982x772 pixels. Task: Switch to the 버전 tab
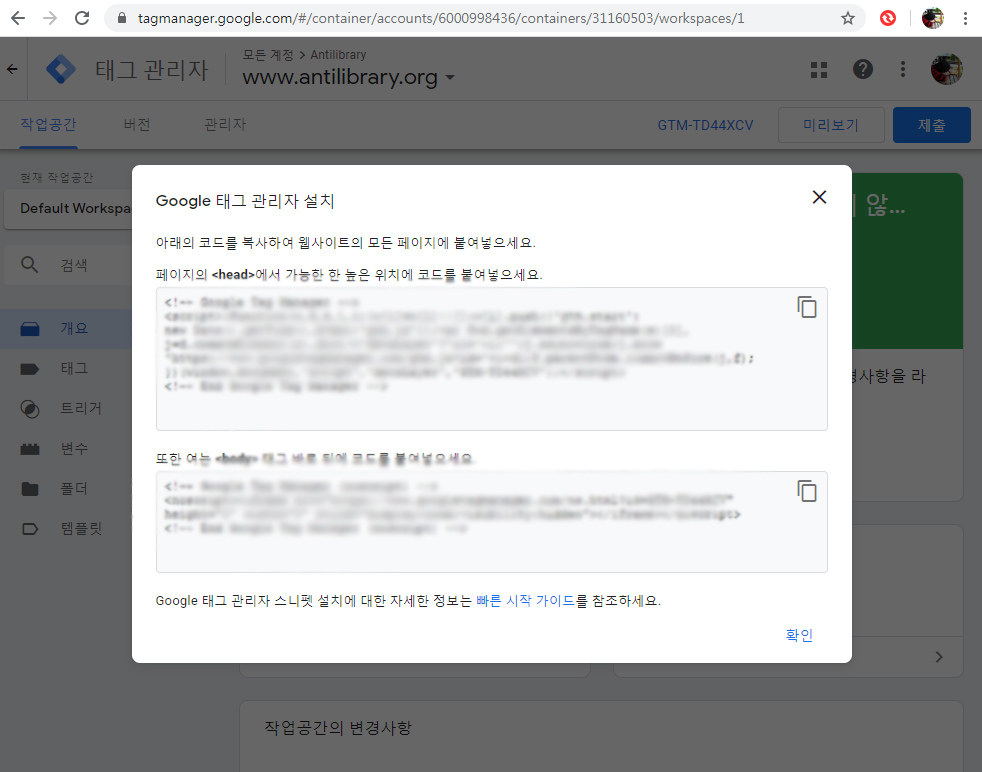pos(137,125)
